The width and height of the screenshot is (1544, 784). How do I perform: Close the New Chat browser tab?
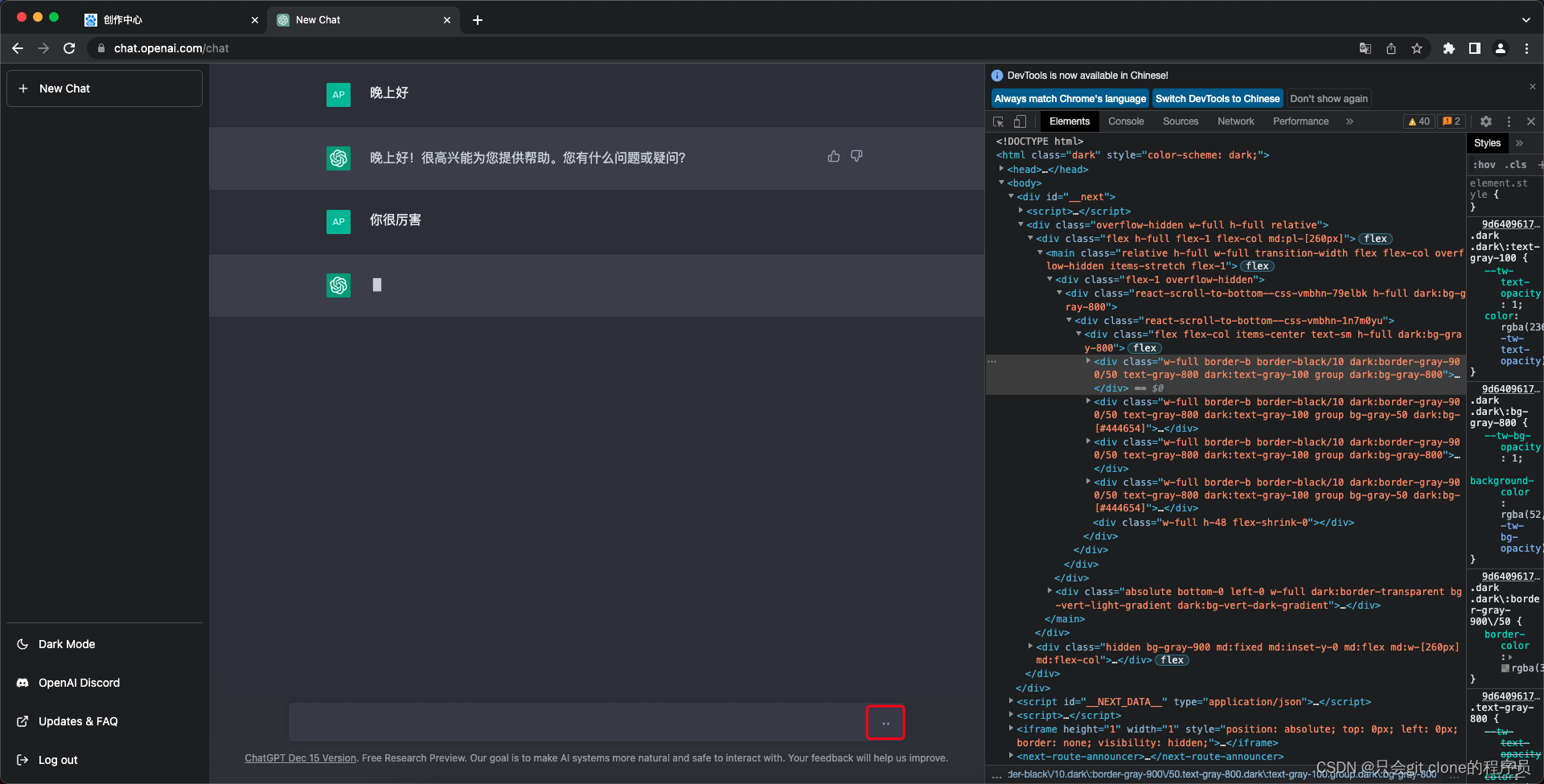point(447,20)
